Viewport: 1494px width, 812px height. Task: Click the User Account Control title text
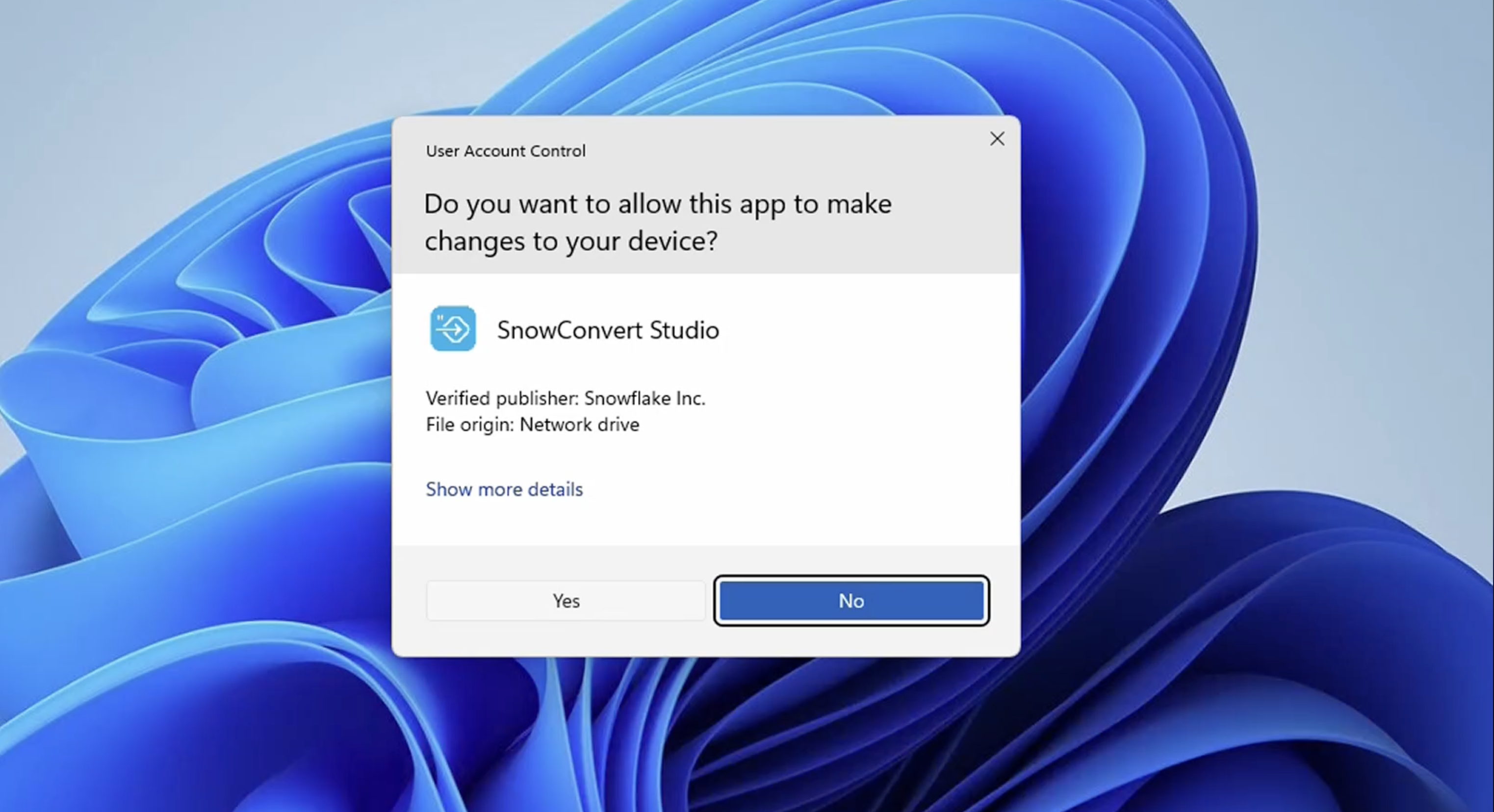(506, 151)
